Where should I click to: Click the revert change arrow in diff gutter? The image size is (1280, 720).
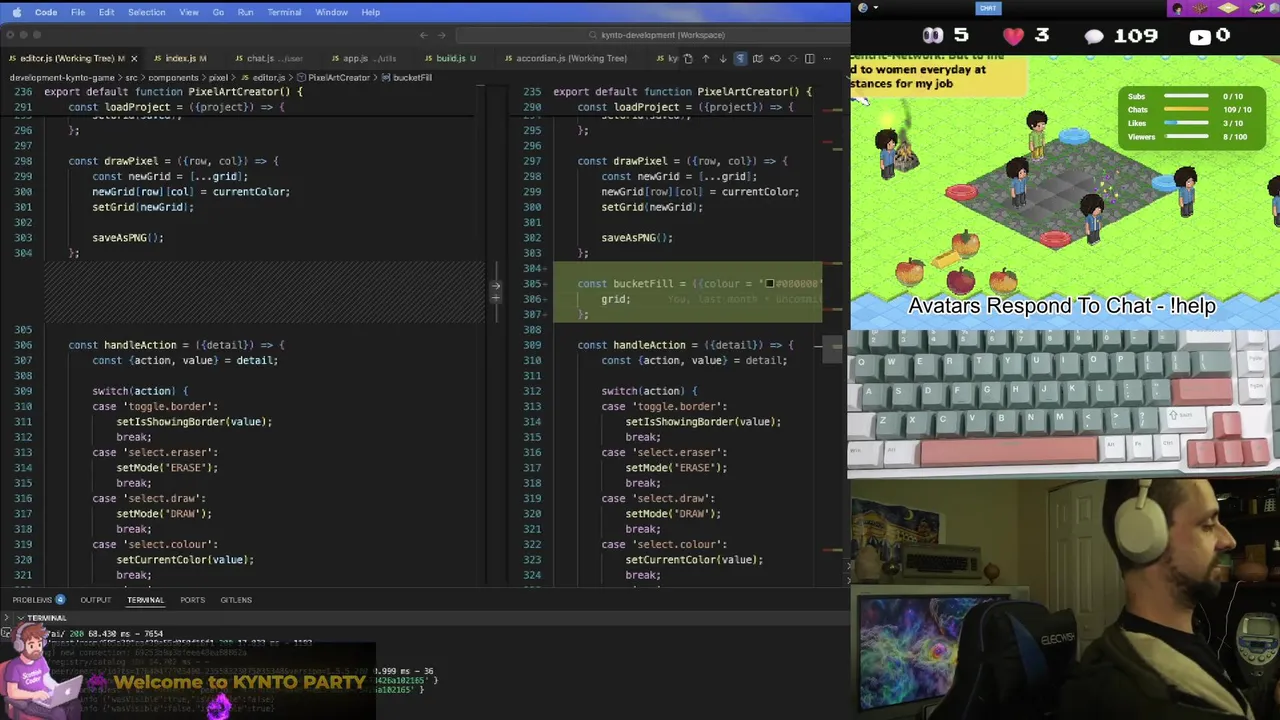pyautogui.click(x=495, y=287)
